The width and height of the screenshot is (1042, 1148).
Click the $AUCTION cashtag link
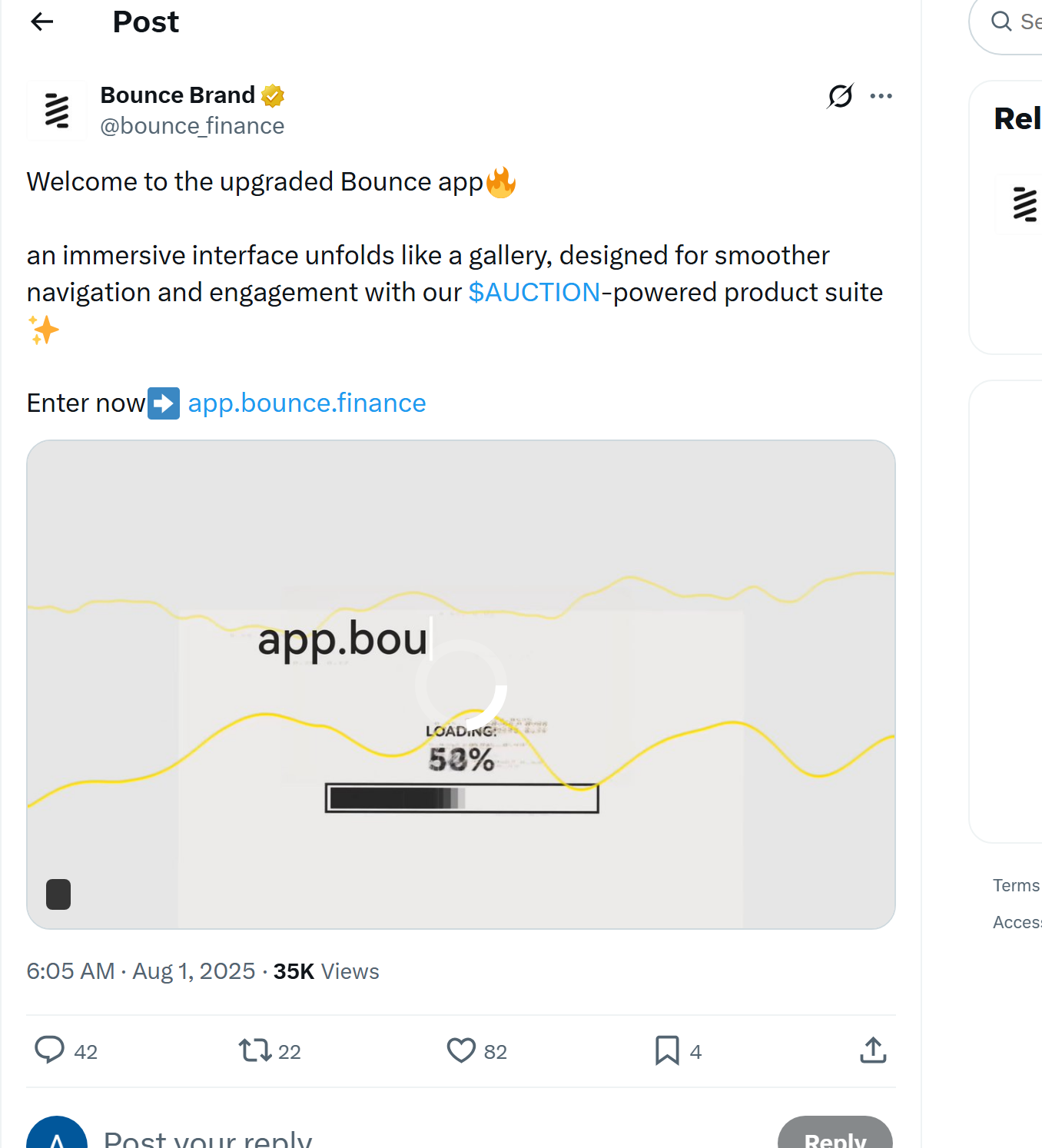tap(534, 292)
